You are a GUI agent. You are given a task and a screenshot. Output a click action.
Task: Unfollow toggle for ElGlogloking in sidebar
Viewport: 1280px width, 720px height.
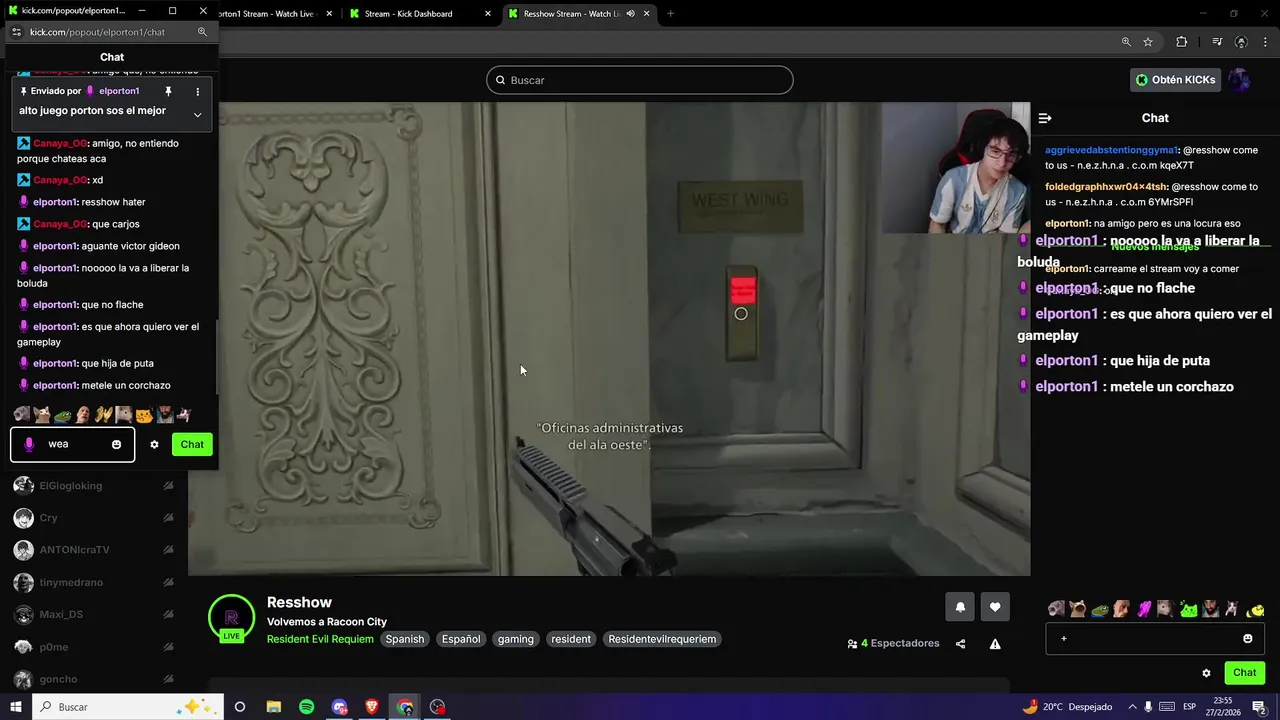(168, 485)
